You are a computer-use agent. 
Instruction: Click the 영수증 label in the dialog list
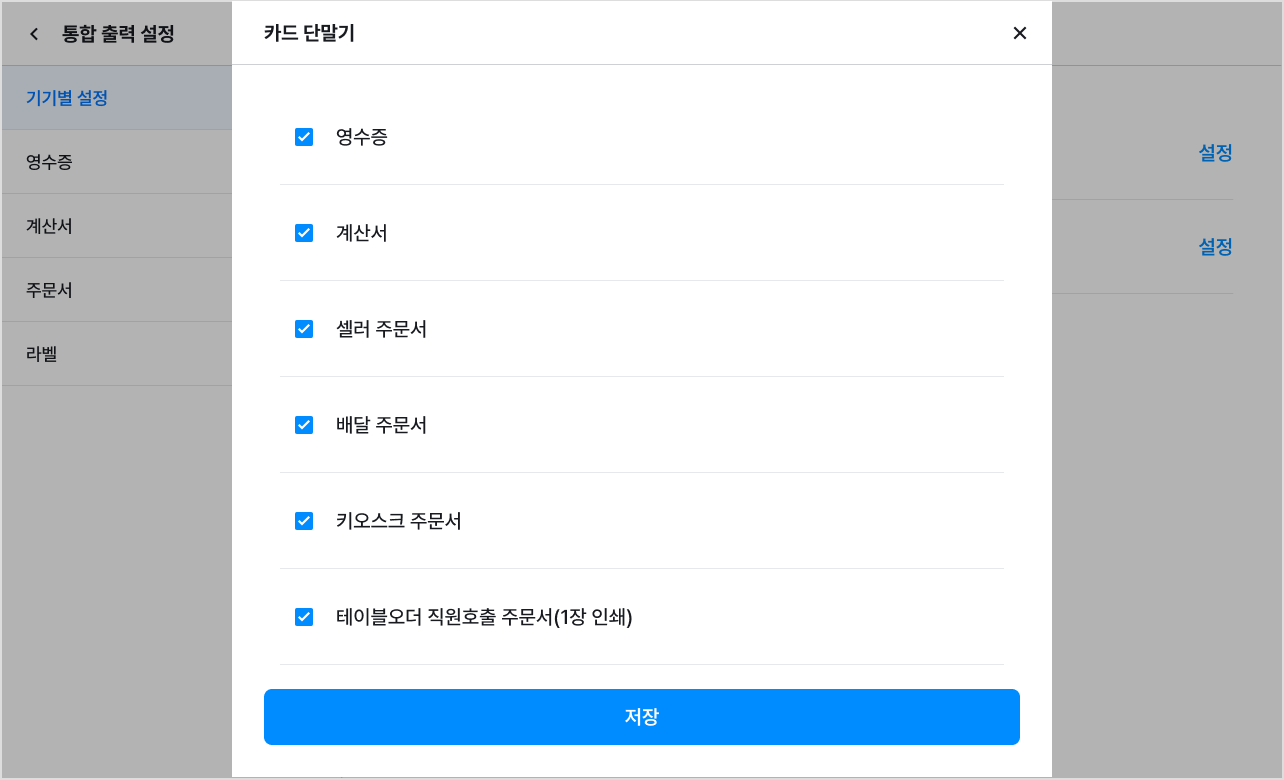pyautogui.click(x=362, y=137)
